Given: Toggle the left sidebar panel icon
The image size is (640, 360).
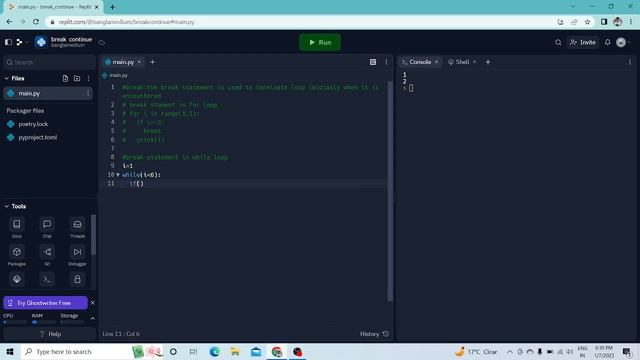Looking at the screenshot, I should [8, 42].
